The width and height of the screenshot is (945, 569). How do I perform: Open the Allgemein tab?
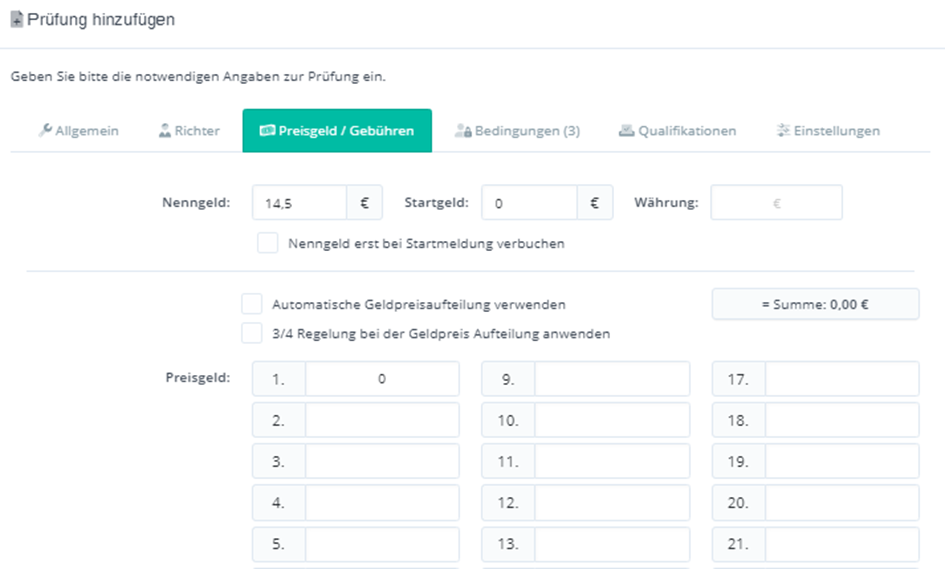pos(78,131)
